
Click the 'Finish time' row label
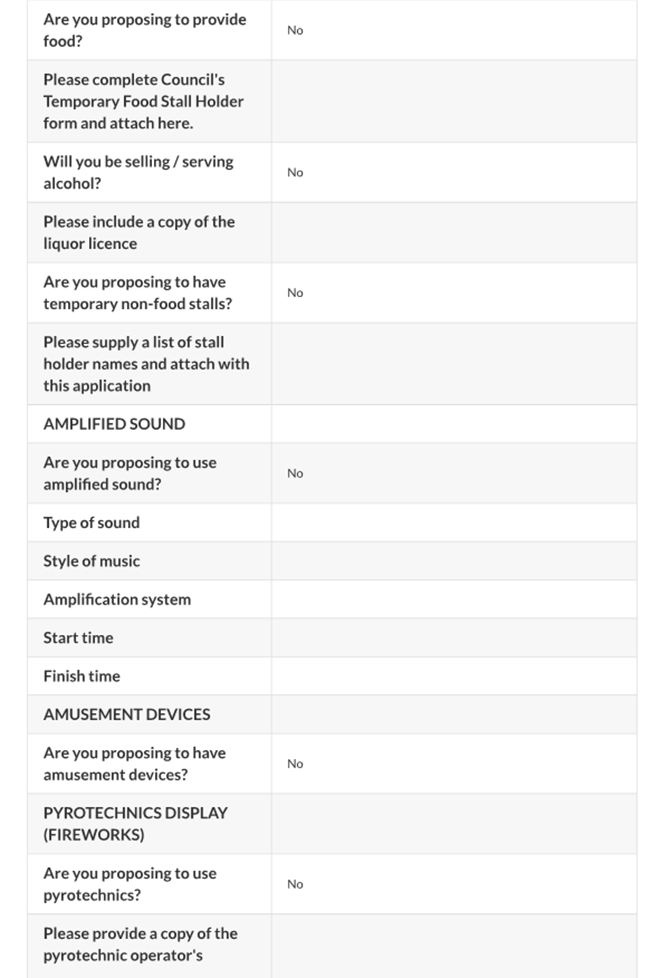pyautogui.click(x=81, y=676)
